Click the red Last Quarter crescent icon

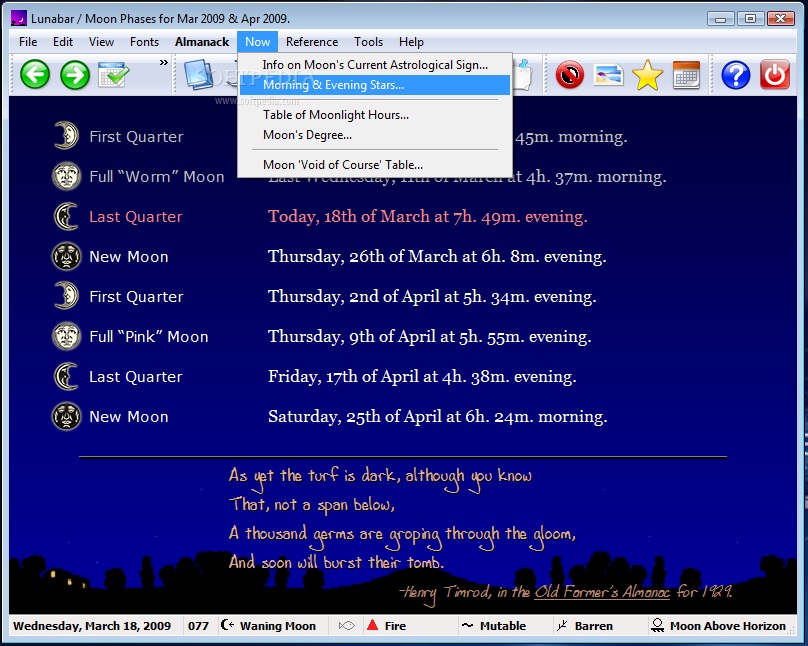point(66,216)
